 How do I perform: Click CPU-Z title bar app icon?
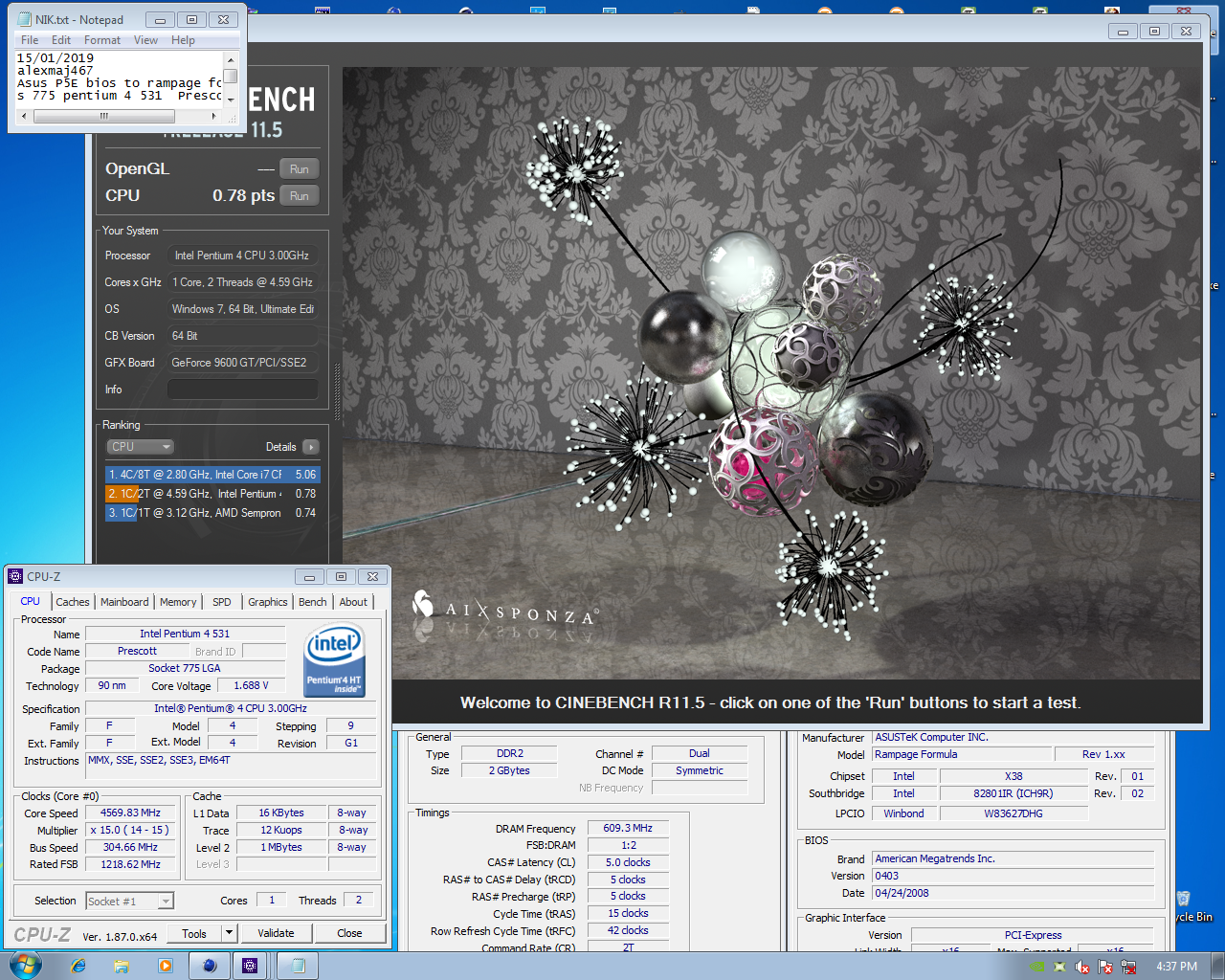15,576
